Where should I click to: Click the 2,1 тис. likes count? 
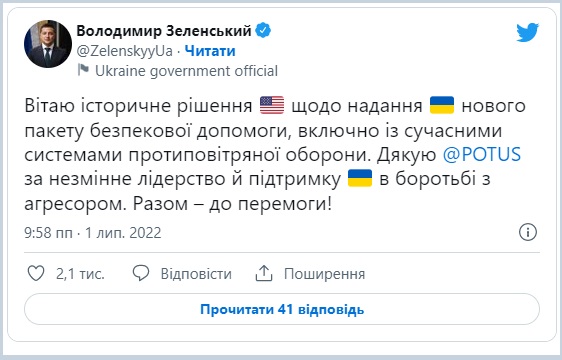pyautogui.click(x=80, y=274)
